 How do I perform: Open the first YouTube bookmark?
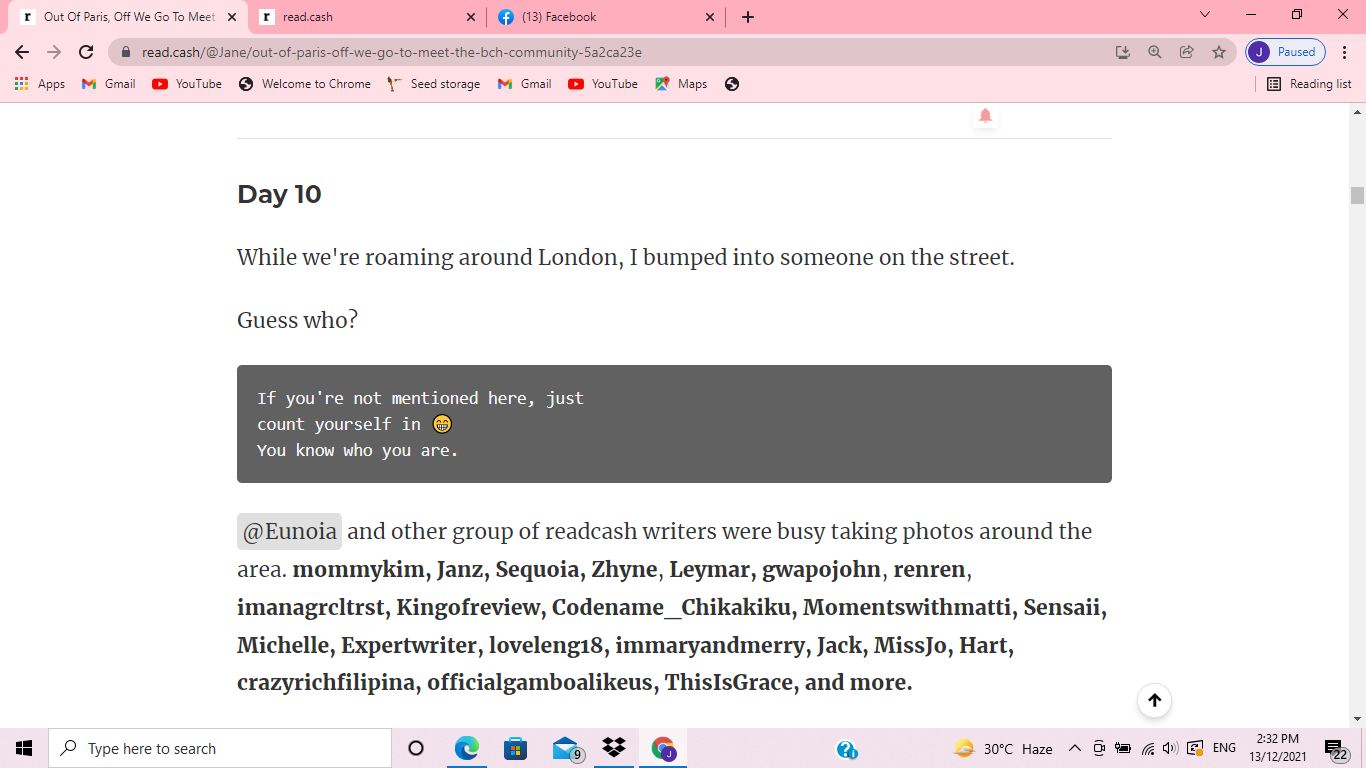(x=187, y=84)
